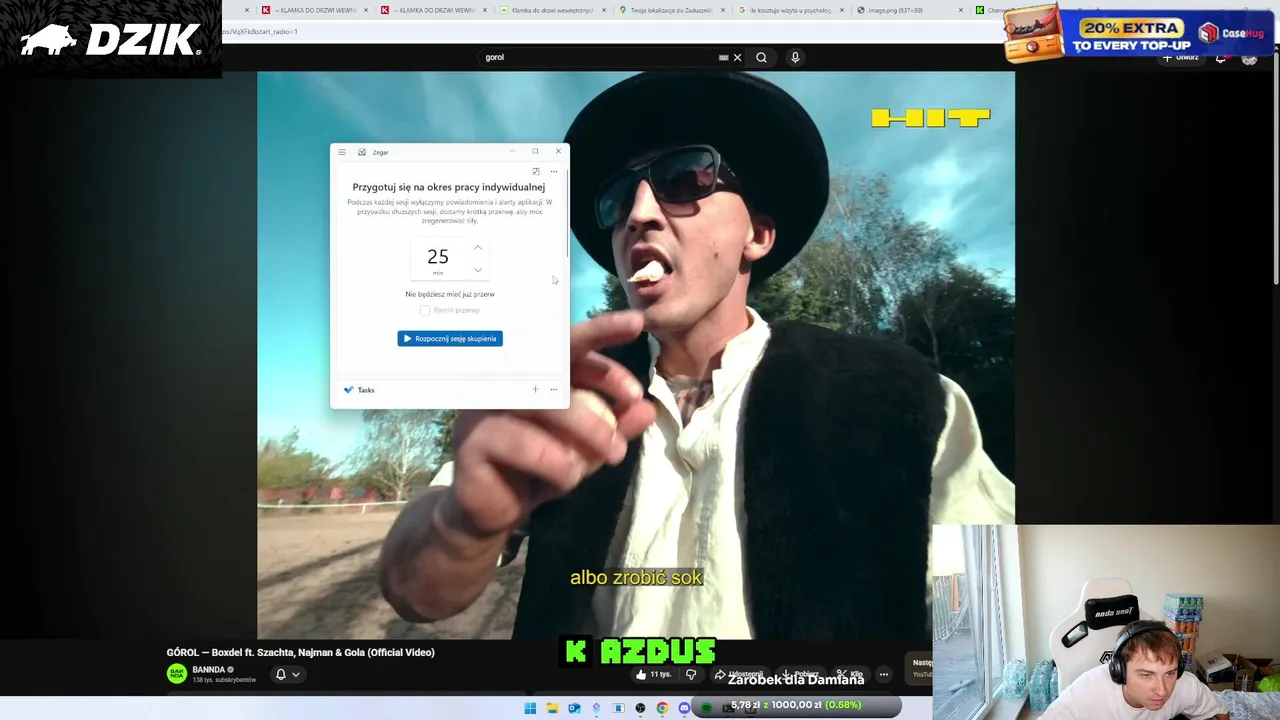Open YouTube account avatar menu
Image resolution: width=1280 pixels, height=720 pixels.
pos(1249,58)
